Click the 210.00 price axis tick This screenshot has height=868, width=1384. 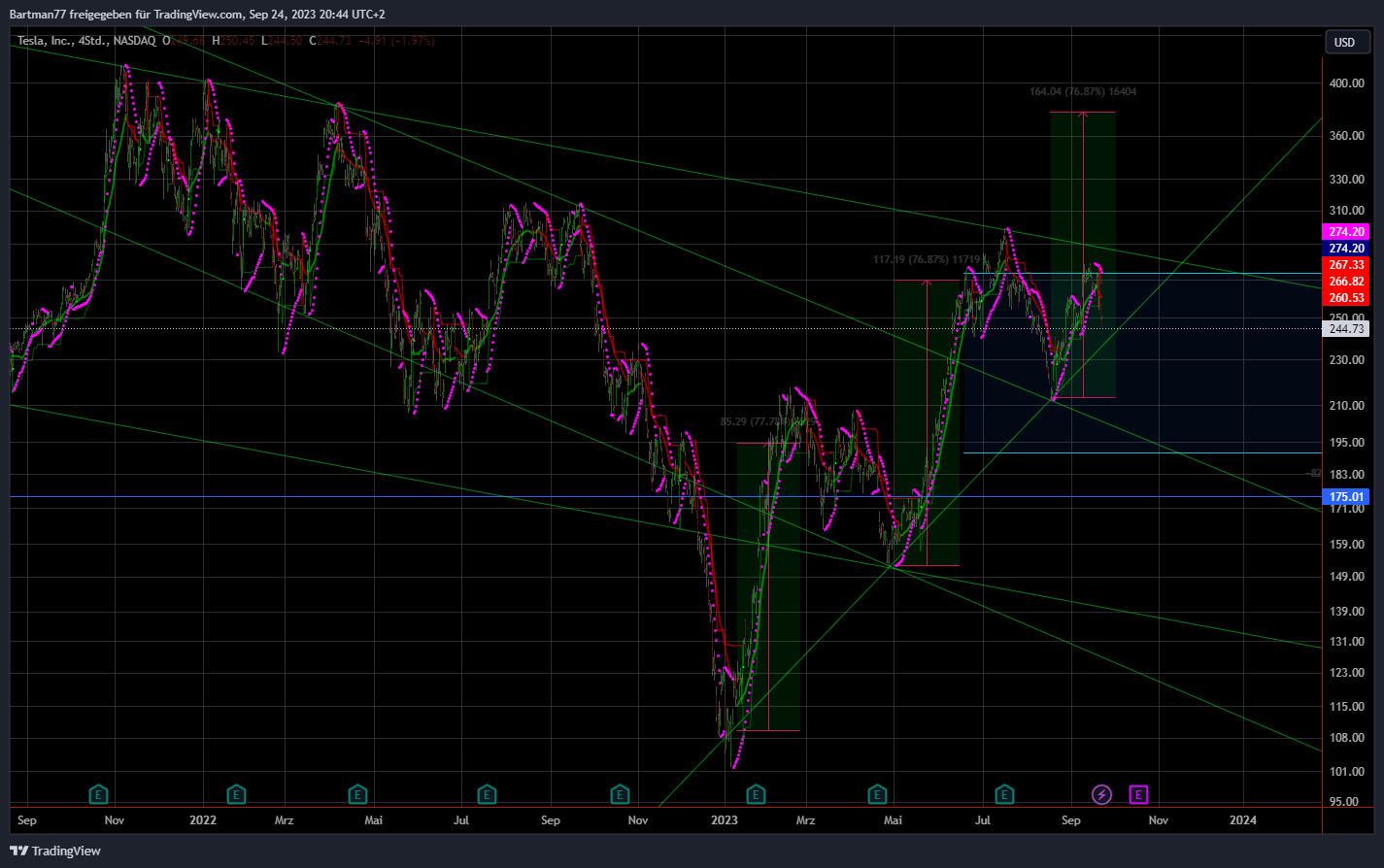click(x=1347, y=406)
